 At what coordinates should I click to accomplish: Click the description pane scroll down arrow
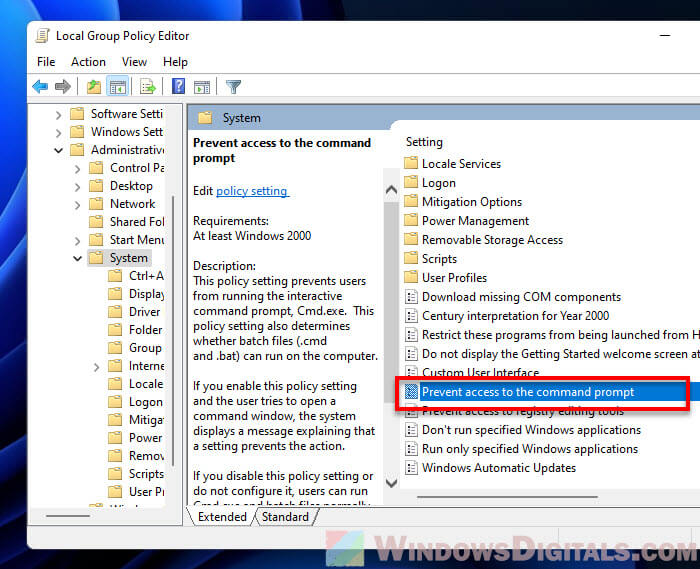tap(391, 484)
